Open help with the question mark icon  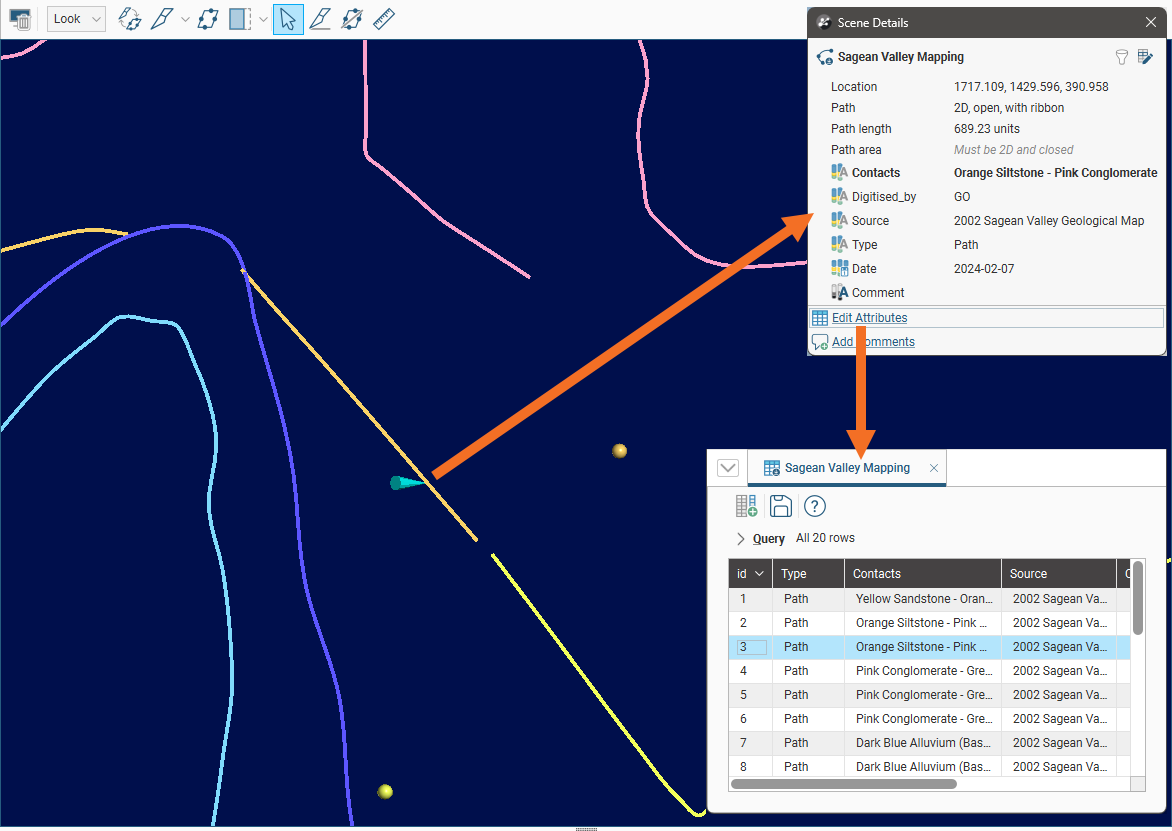click(x=815, y=506)
